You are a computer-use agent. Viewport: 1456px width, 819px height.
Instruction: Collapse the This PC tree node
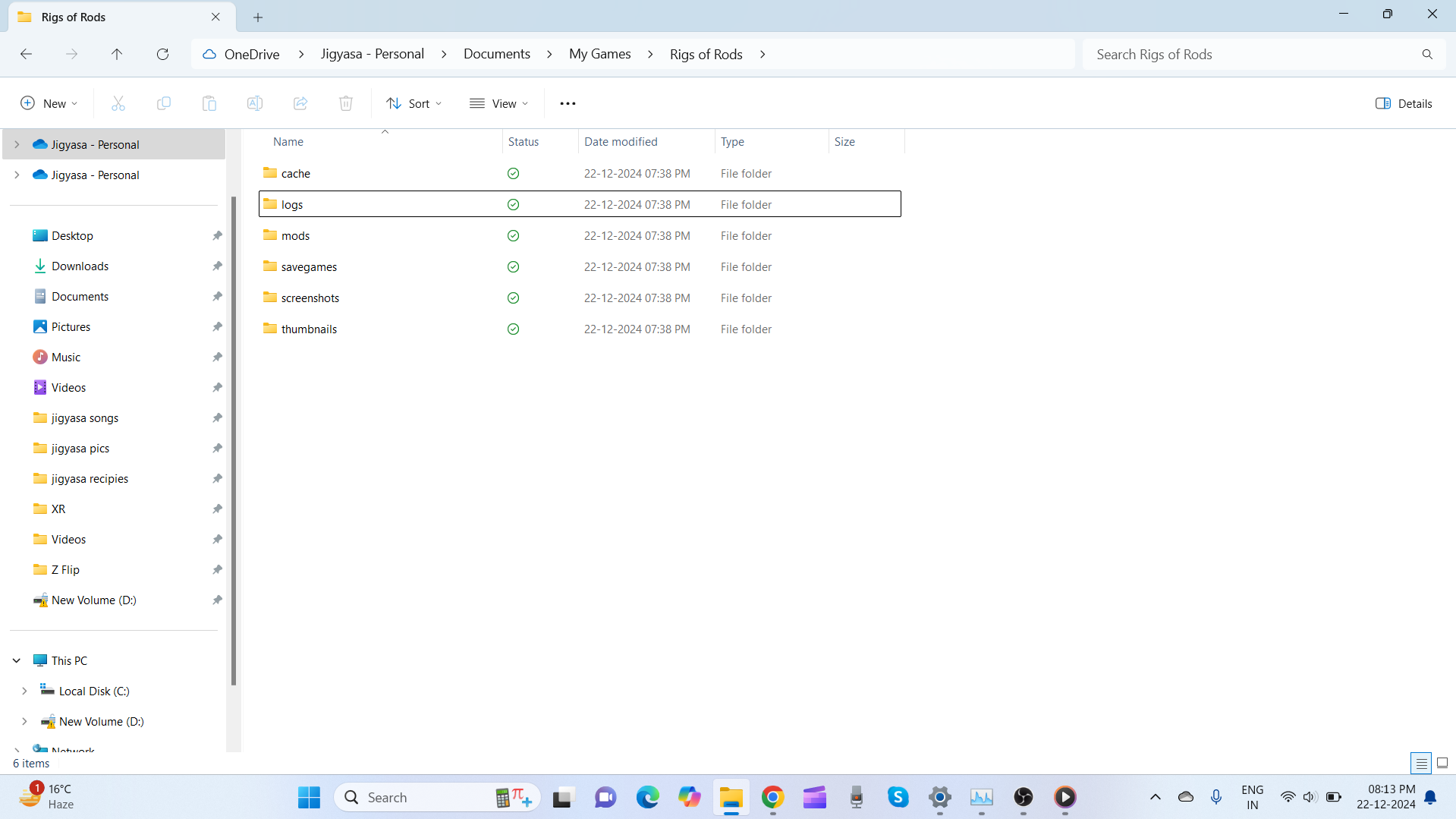coord(17,660)
